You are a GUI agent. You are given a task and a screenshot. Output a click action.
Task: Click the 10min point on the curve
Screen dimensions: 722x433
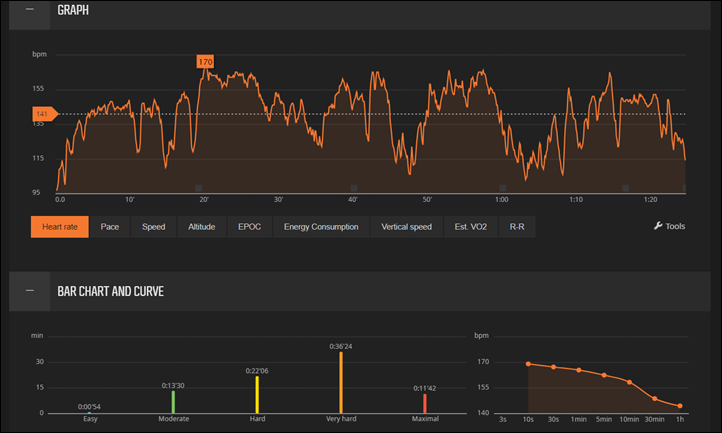(x=629, y=382)
